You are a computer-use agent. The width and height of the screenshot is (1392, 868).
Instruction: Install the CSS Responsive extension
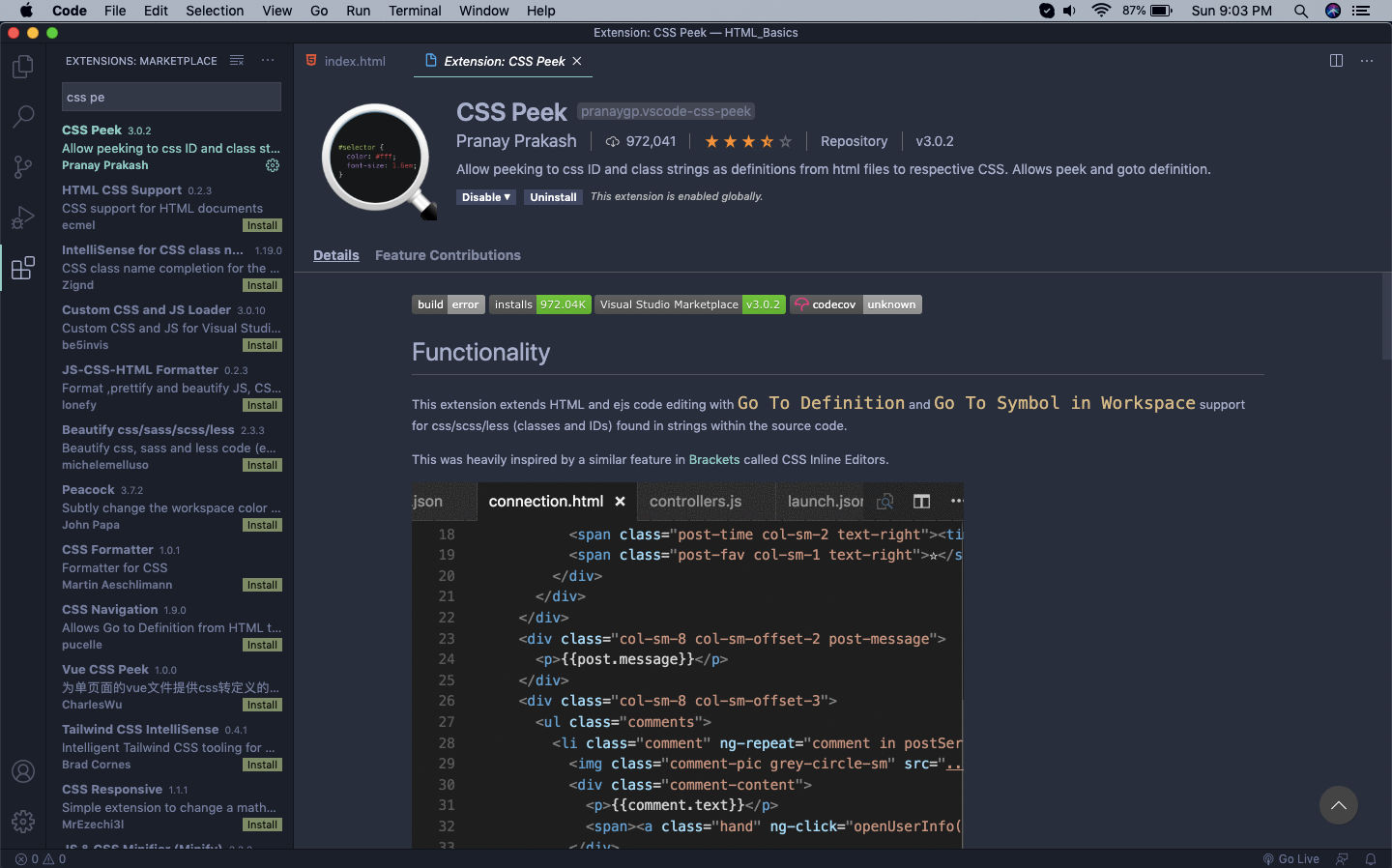click(x=262, y=825)
